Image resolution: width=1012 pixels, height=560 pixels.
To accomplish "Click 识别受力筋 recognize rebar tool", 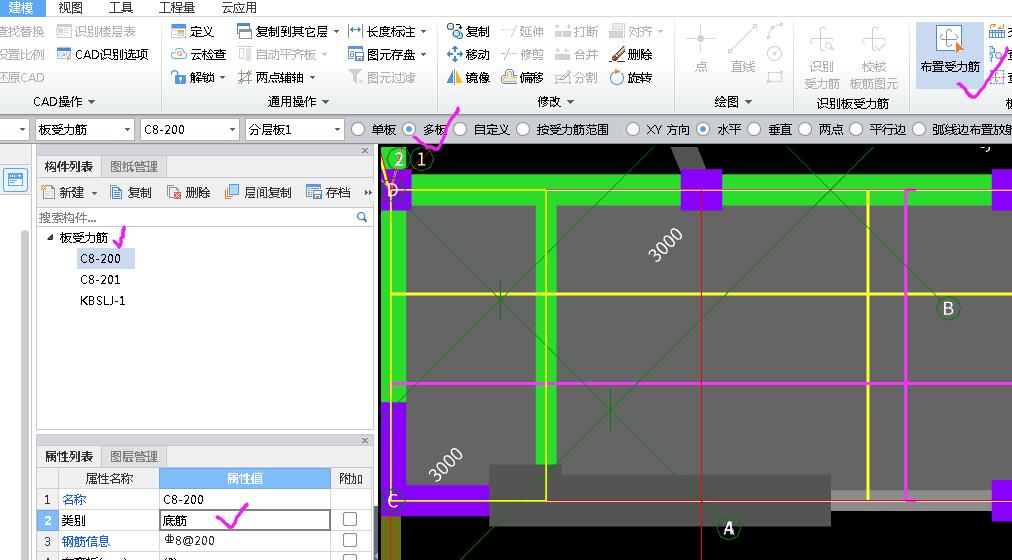I will point(821,58).
